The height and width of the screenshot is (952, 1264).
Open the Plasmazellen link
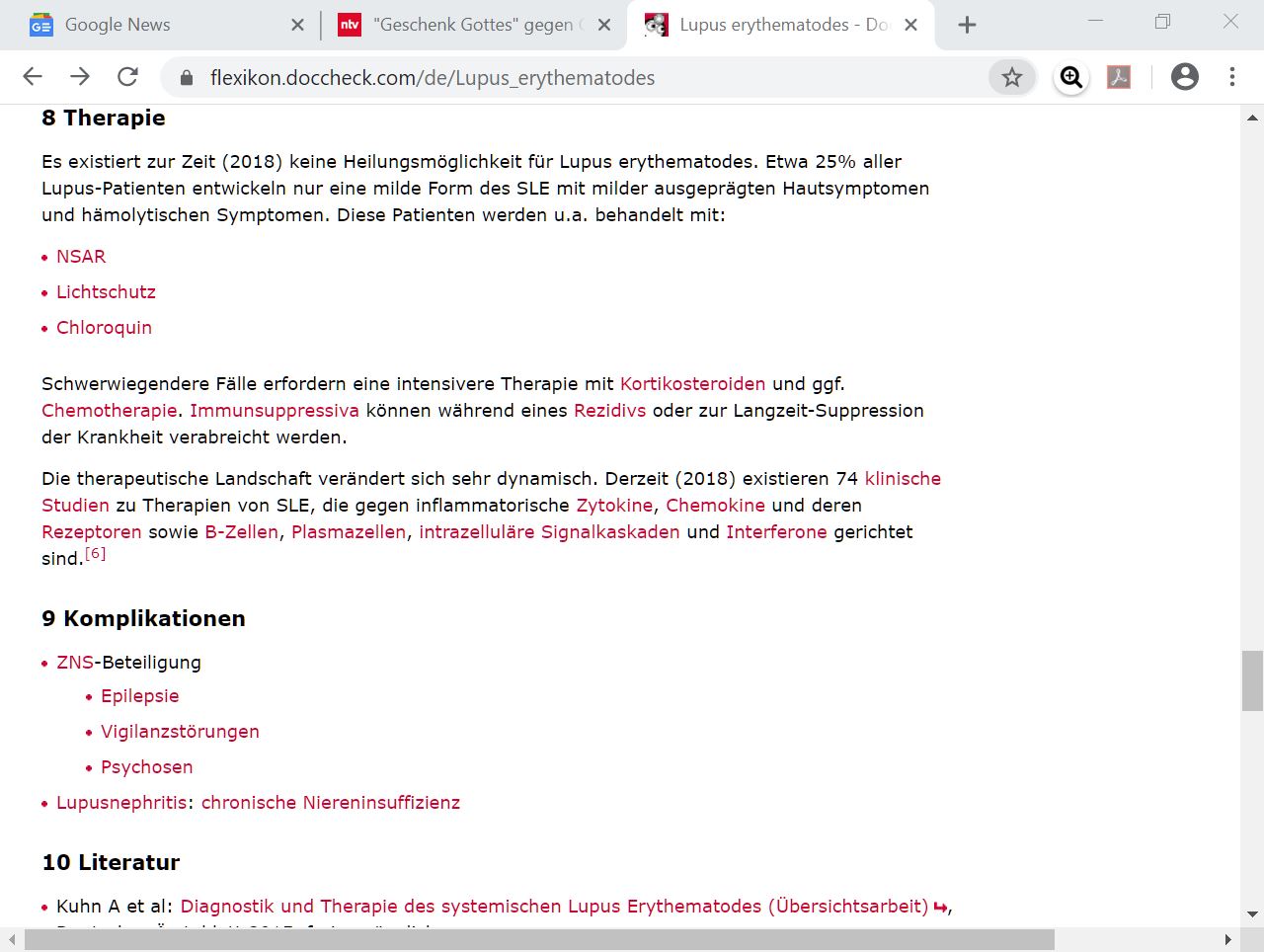coord(349,532)
